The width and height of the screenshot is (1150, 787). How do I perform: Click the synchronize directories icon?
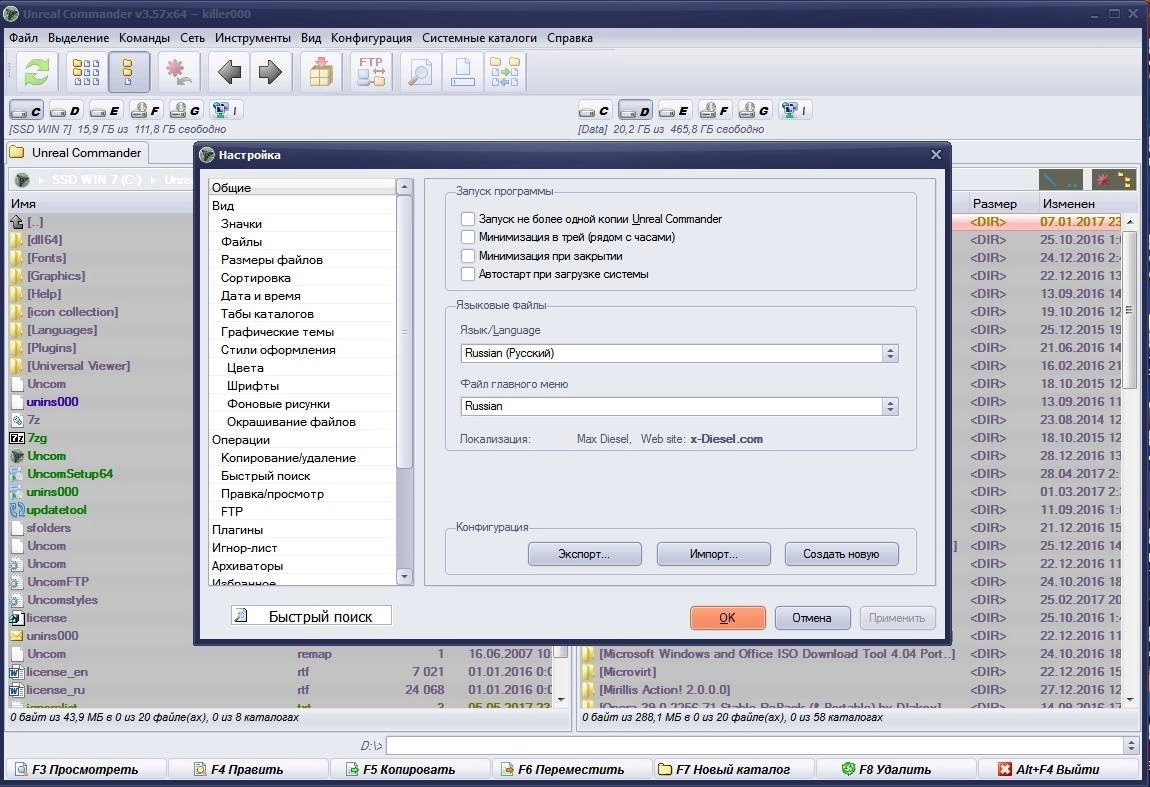505,72
